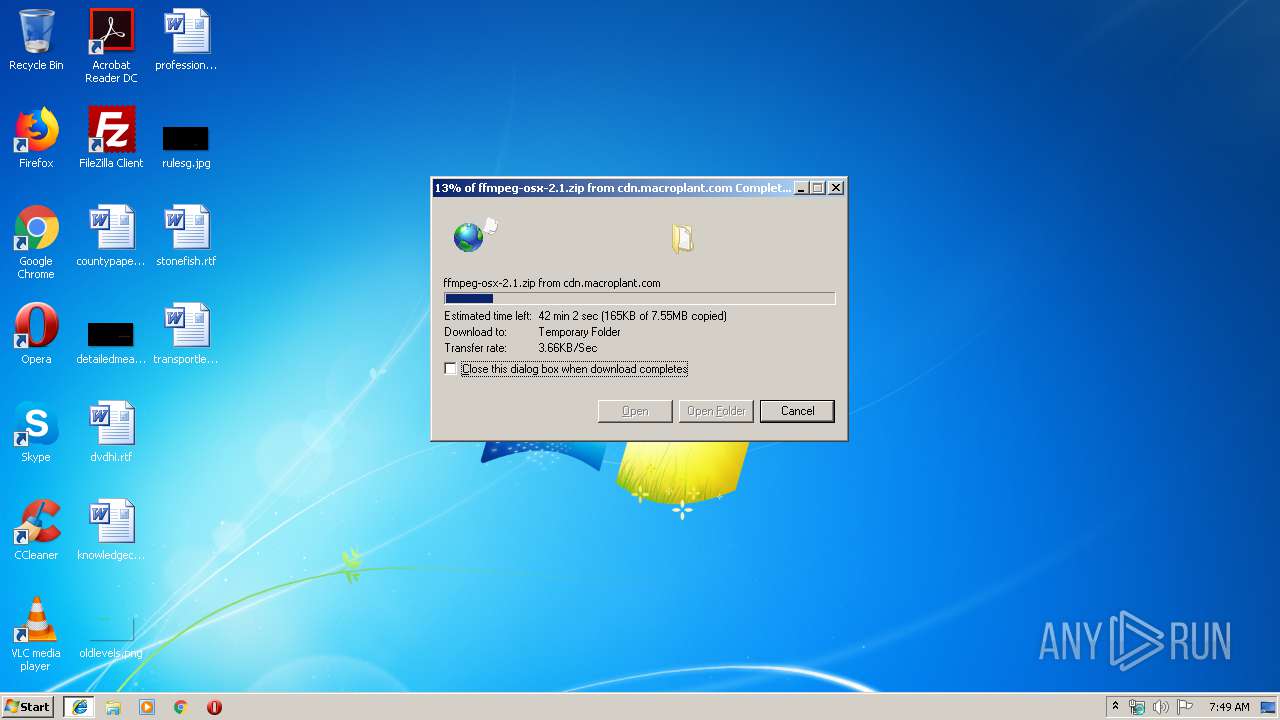The height and width of the screenshot is (720, 1280).
Task: Open the Recycle Bin desktop icon
Action: (x=36, y=41)
